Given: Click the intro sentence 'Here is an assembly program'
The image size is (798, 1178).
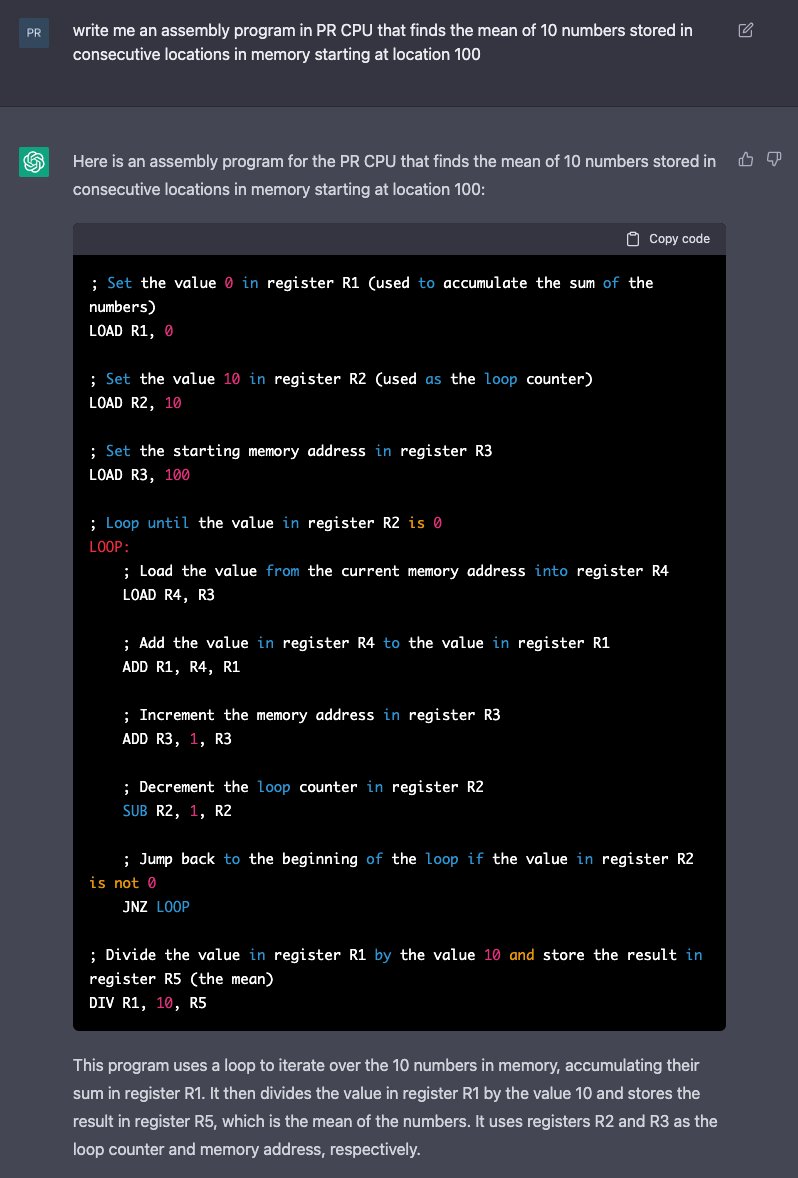Looking at the screenshot, I should pos(394,175).
